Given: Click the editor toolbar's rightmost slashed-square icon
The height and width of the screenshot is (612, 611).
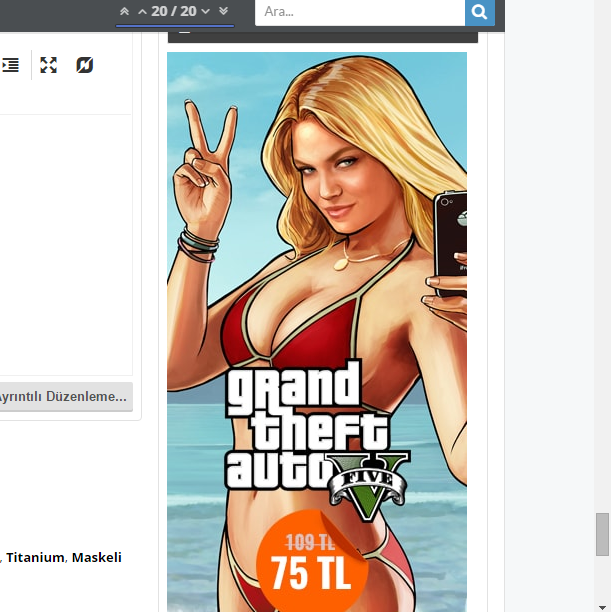Looking at the screenshot, I should [85, 65].
